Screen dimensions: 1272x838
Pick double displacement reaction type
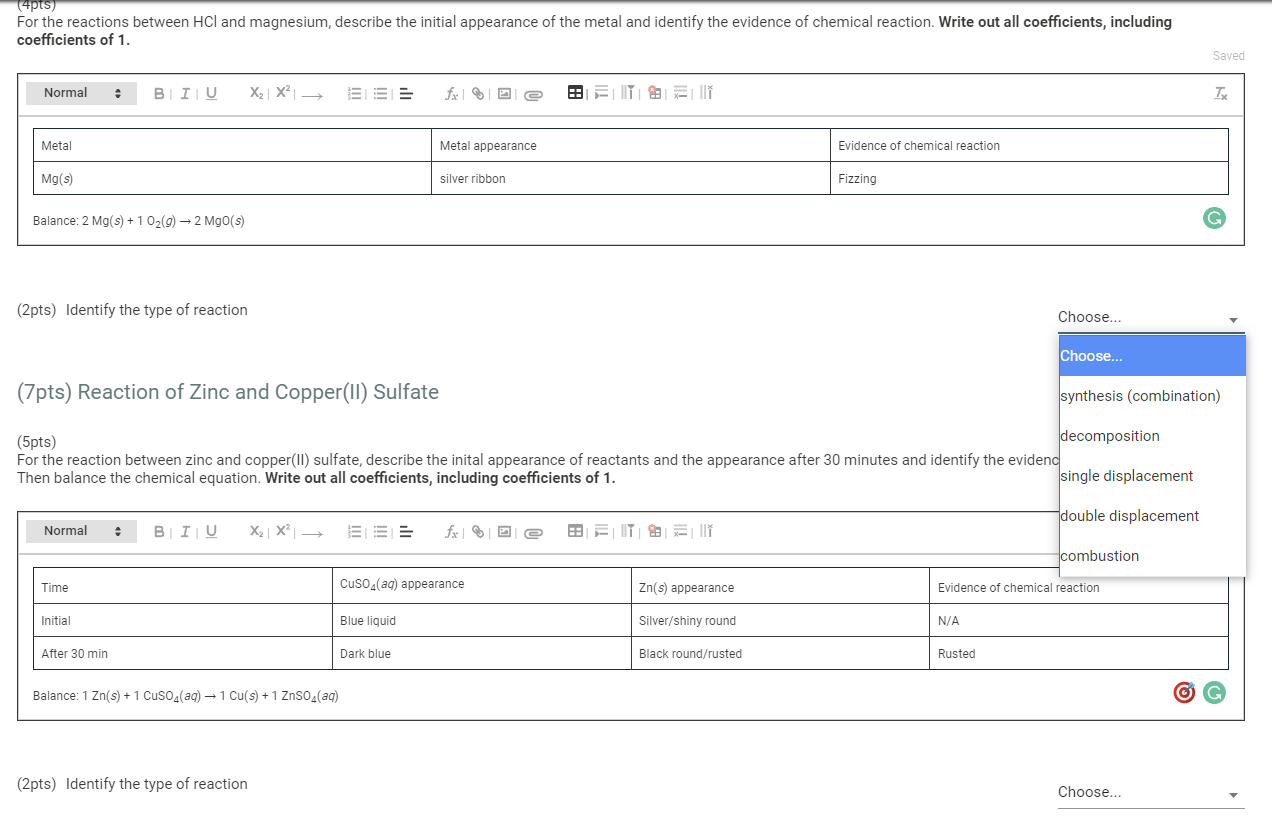coord(1152,516)
